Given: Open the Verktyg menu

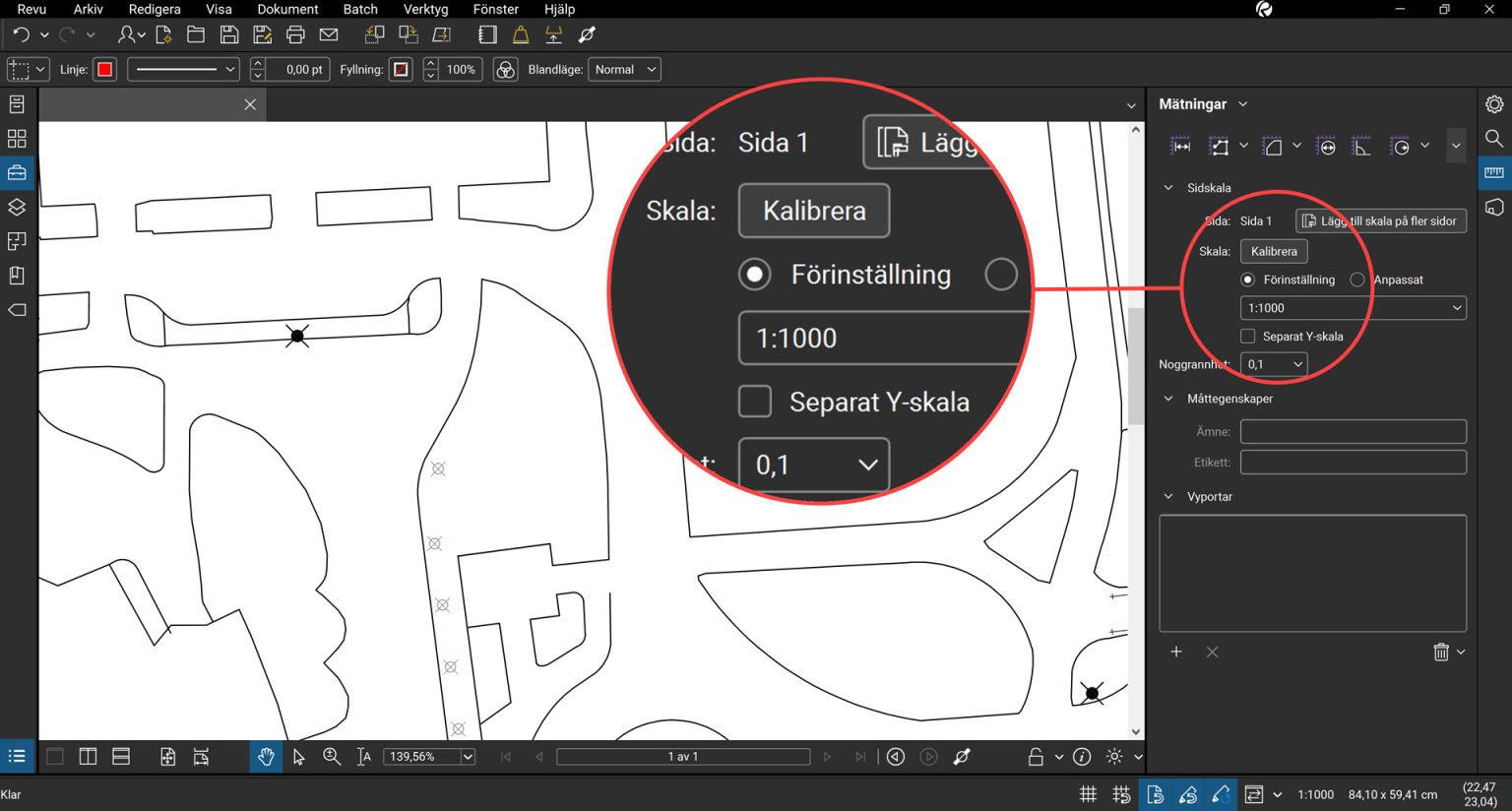Looking at the screenshot, I should (425, 10).
